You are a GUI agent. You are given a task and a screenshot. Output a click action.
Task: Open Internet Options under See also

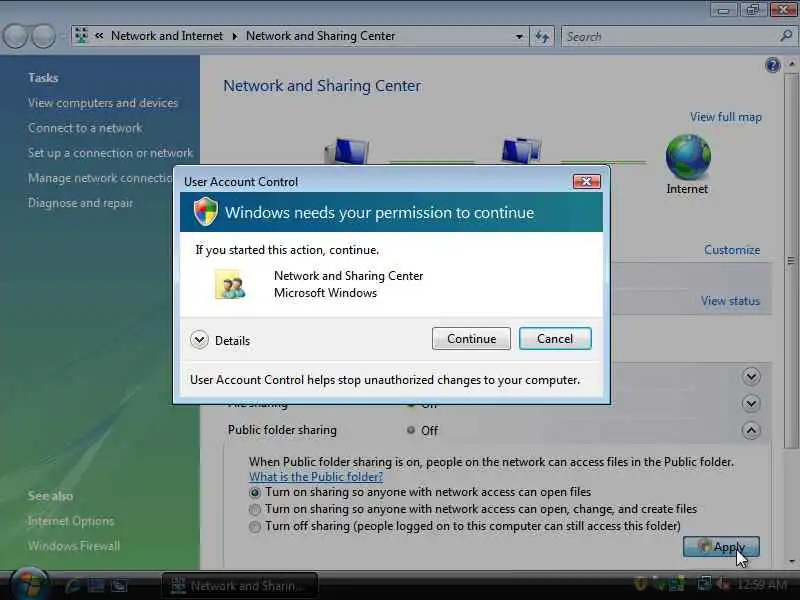71,521
